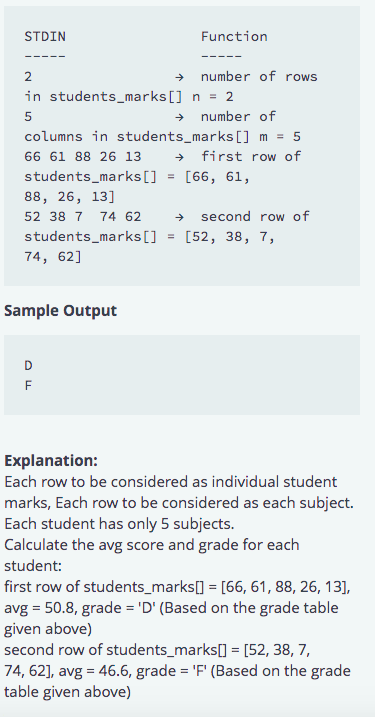The height and width of the screenshot is (717, 375).
Task: Click the 'in students_marks[] n = 2' line
Action: coord(129,97)
